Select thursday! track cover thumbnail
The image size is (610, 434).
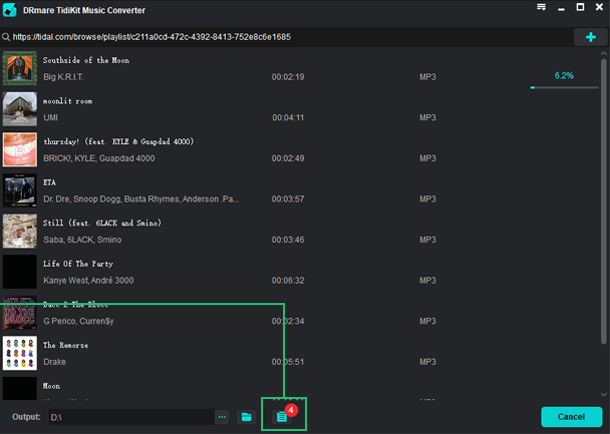(20, 149)
